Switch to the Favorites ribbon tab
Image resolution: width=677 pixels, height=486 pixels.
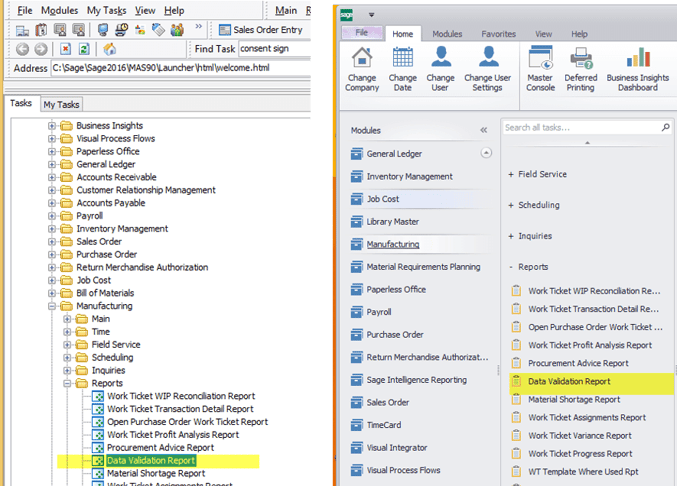(x=498, y=33)
